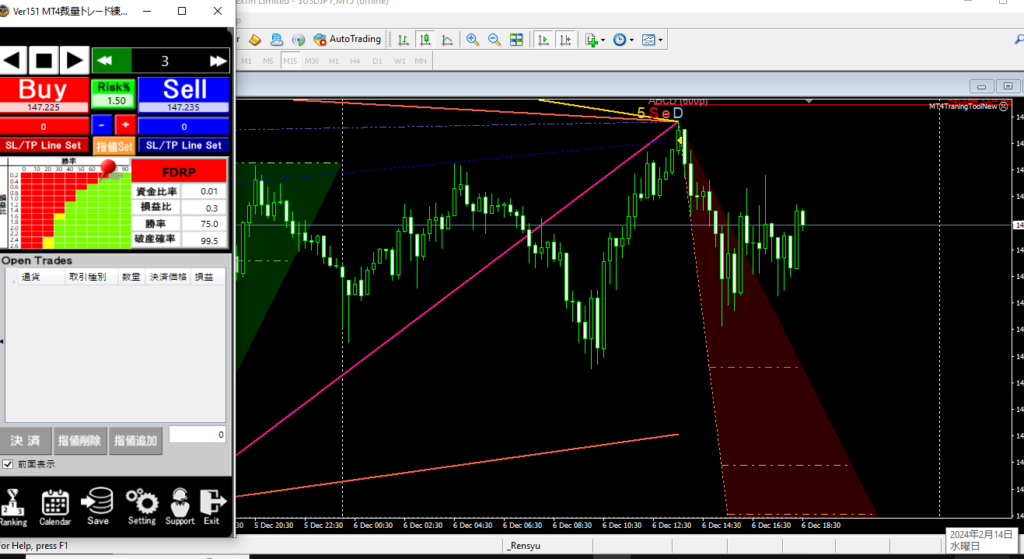The image size is (1024, 559).
Task: Select the M5 timeframe
Action: pos(268,61)
